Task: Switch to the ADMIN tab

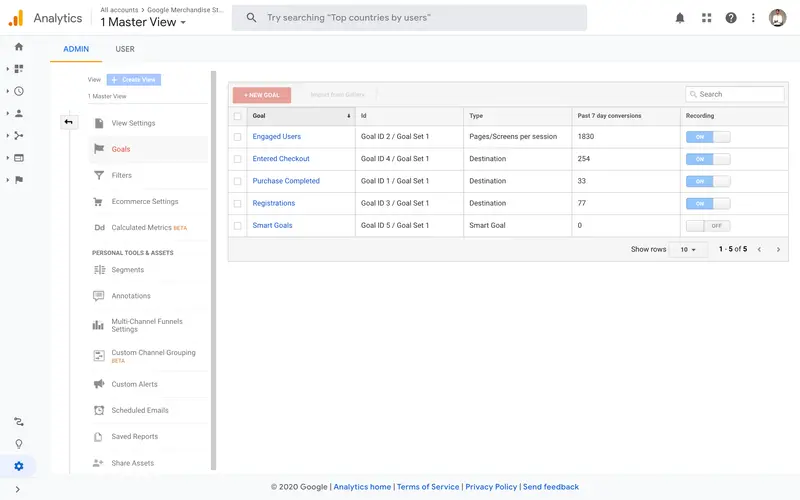Action: (76, 49)
